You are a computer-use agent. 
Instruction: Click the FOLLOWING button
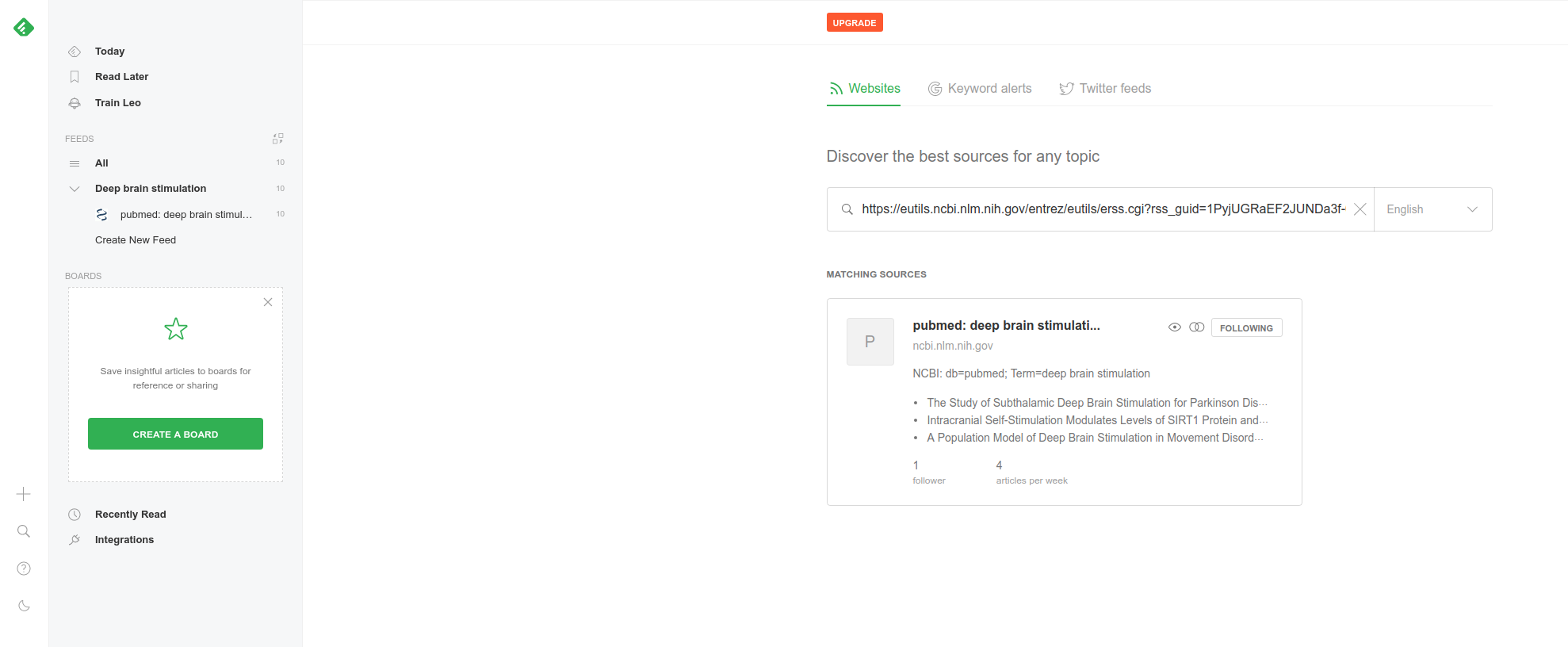[x=1246, y=327]
